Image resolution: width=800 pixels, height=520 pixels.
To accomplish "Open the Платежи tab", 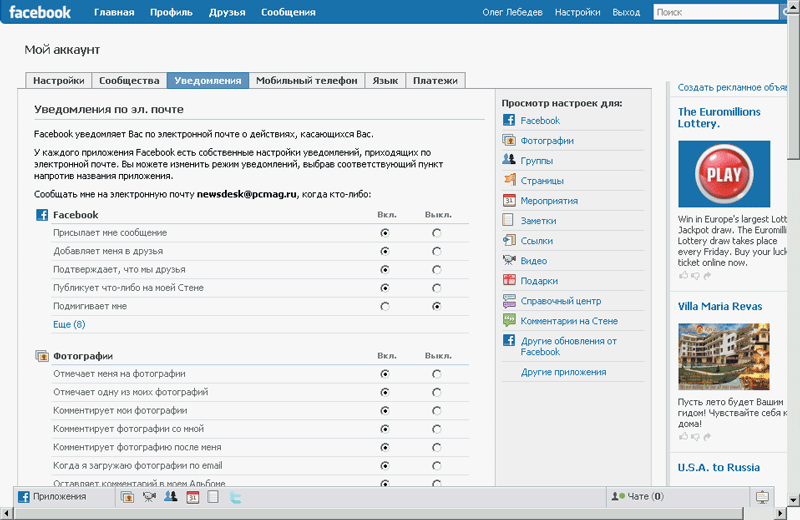I will coord(436,81).
